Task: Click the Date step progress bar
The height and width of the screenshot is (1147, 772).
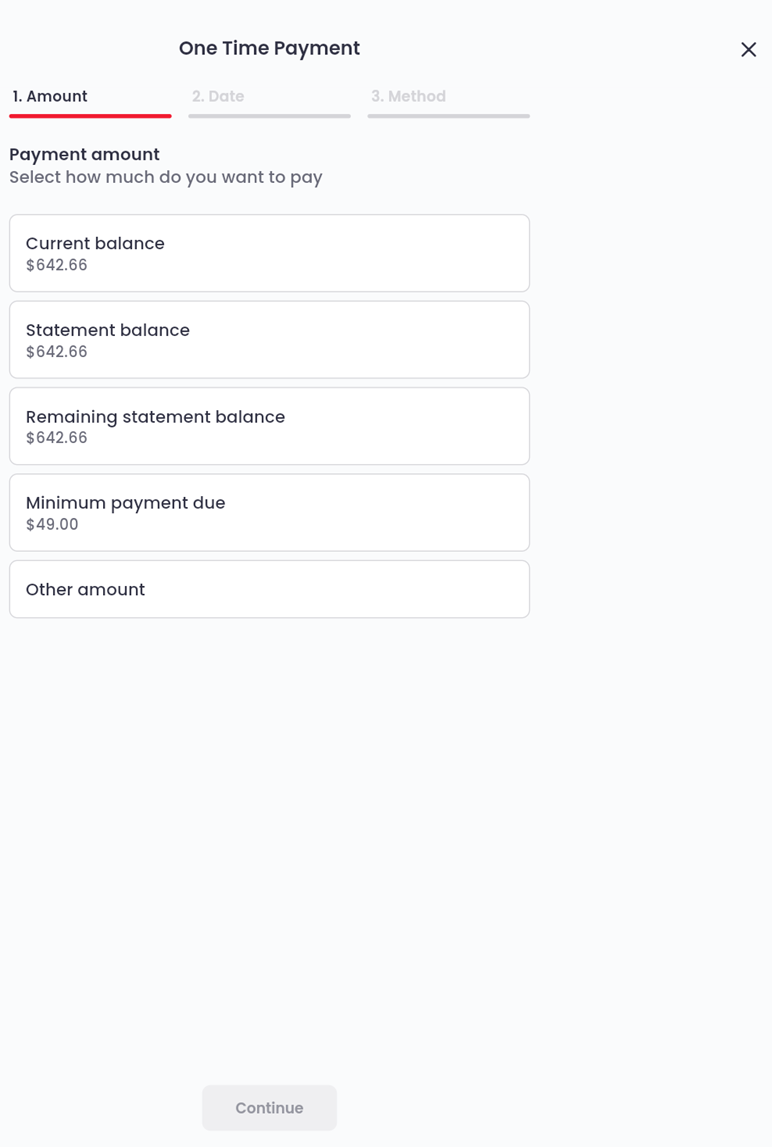Action: [x=269, y=114]
